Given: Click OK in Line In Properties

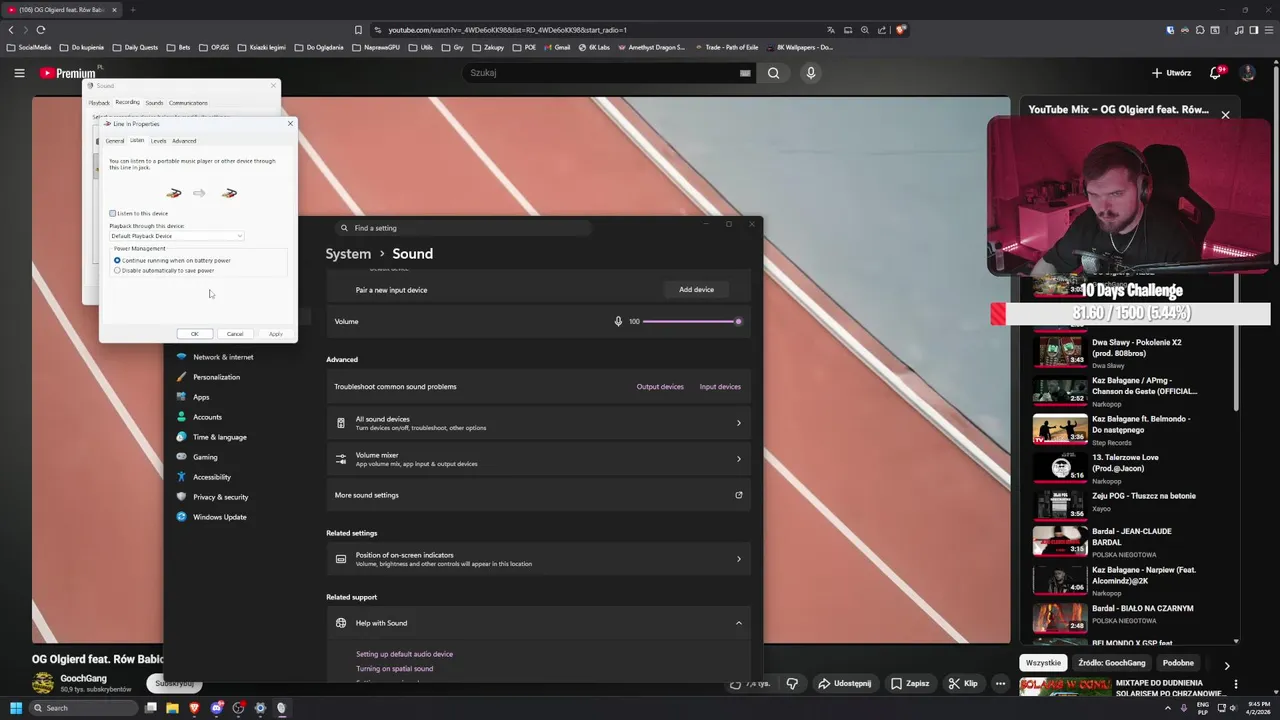Looking at the screenshot, I should pos(195,334).
